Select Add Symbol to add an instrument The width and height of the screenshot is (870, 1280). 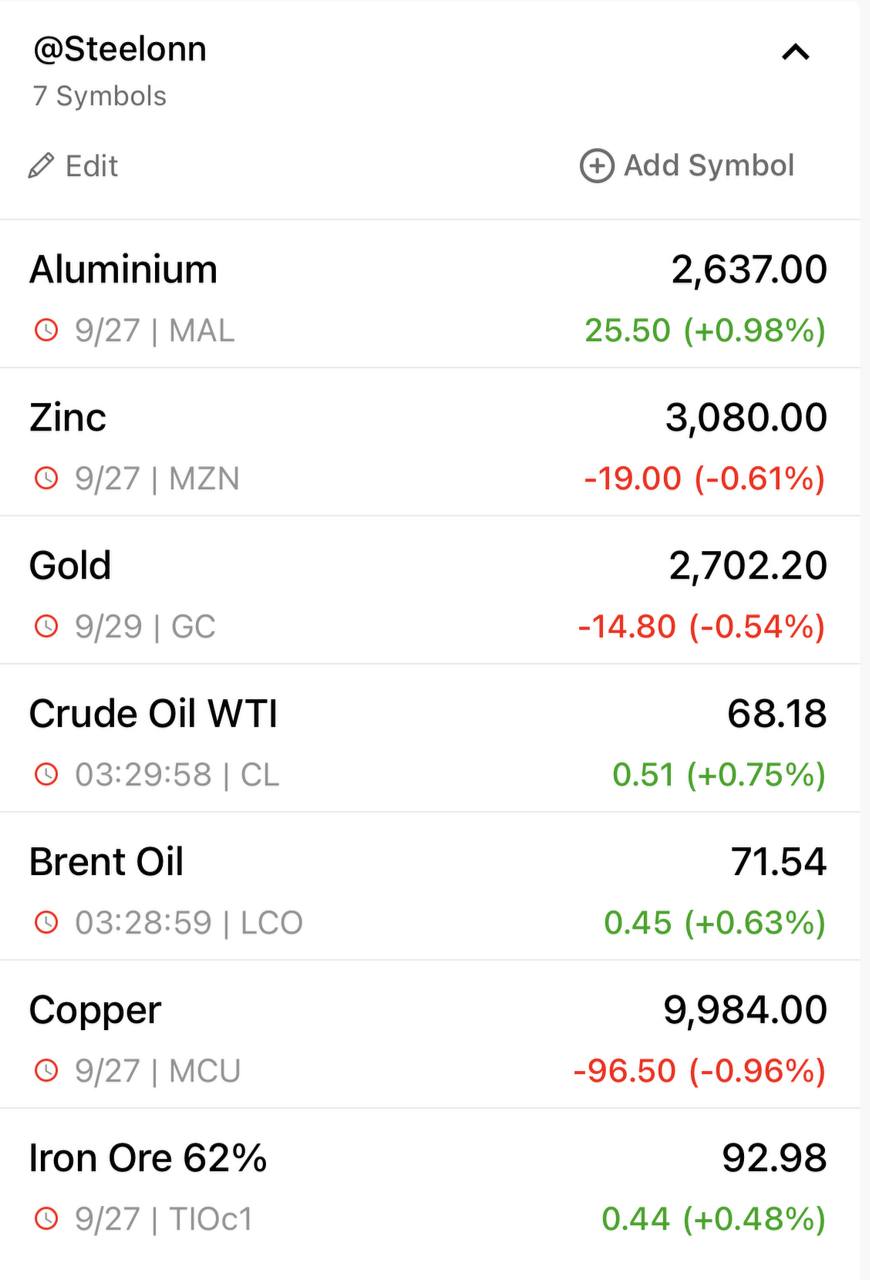[x=687, y=165]
